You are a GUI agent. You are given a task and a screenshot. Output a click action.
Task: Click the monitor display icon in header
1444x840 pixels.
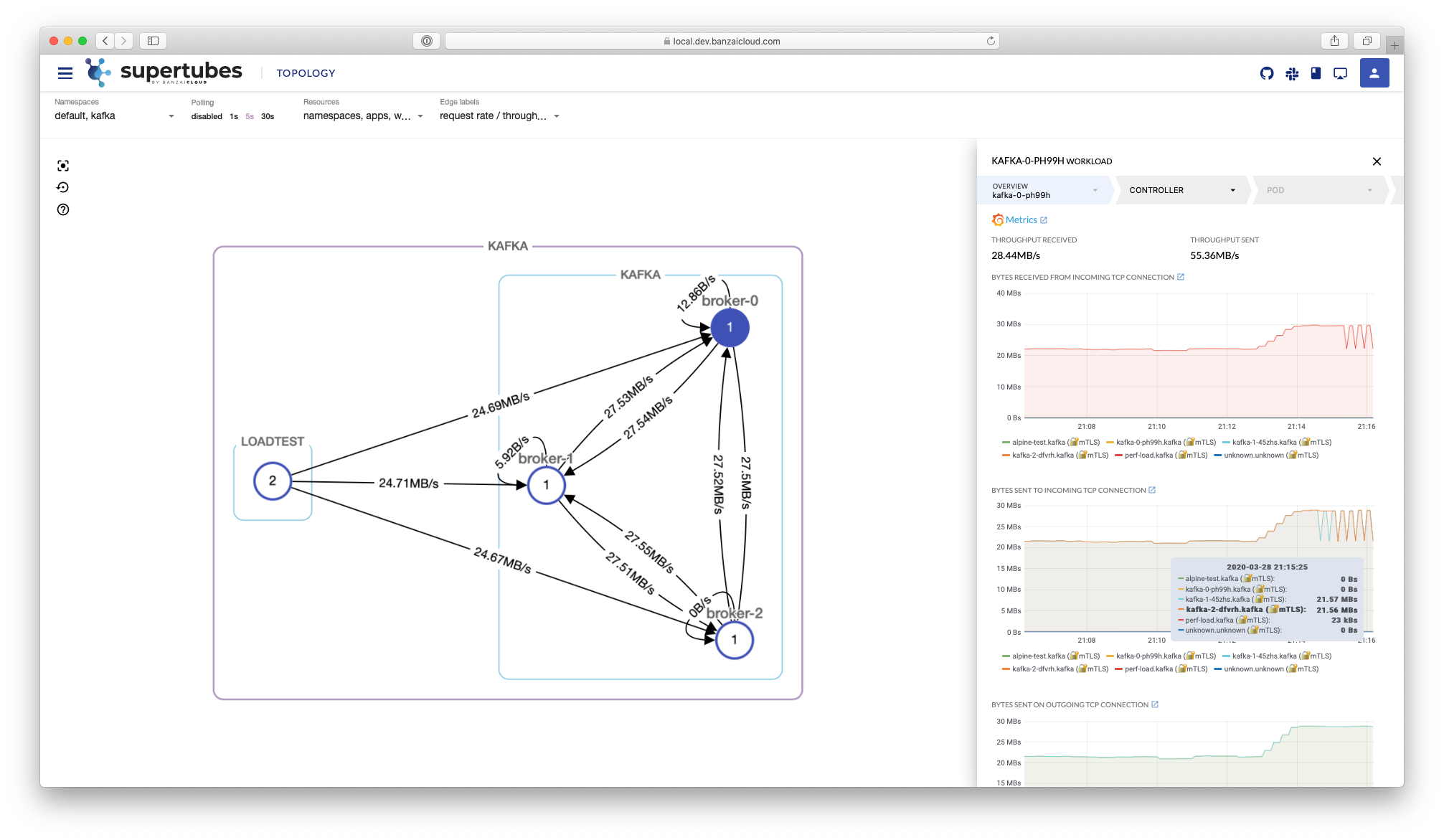pos(1340,73)
